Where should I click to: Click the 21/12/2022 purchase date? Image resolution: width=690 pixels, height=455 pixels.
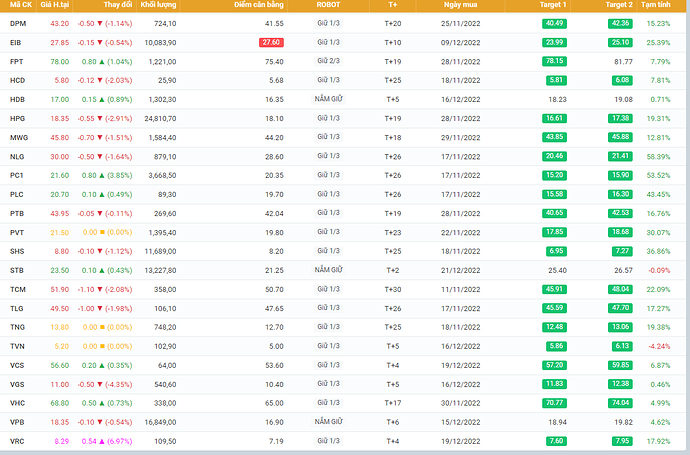(460, 270)
